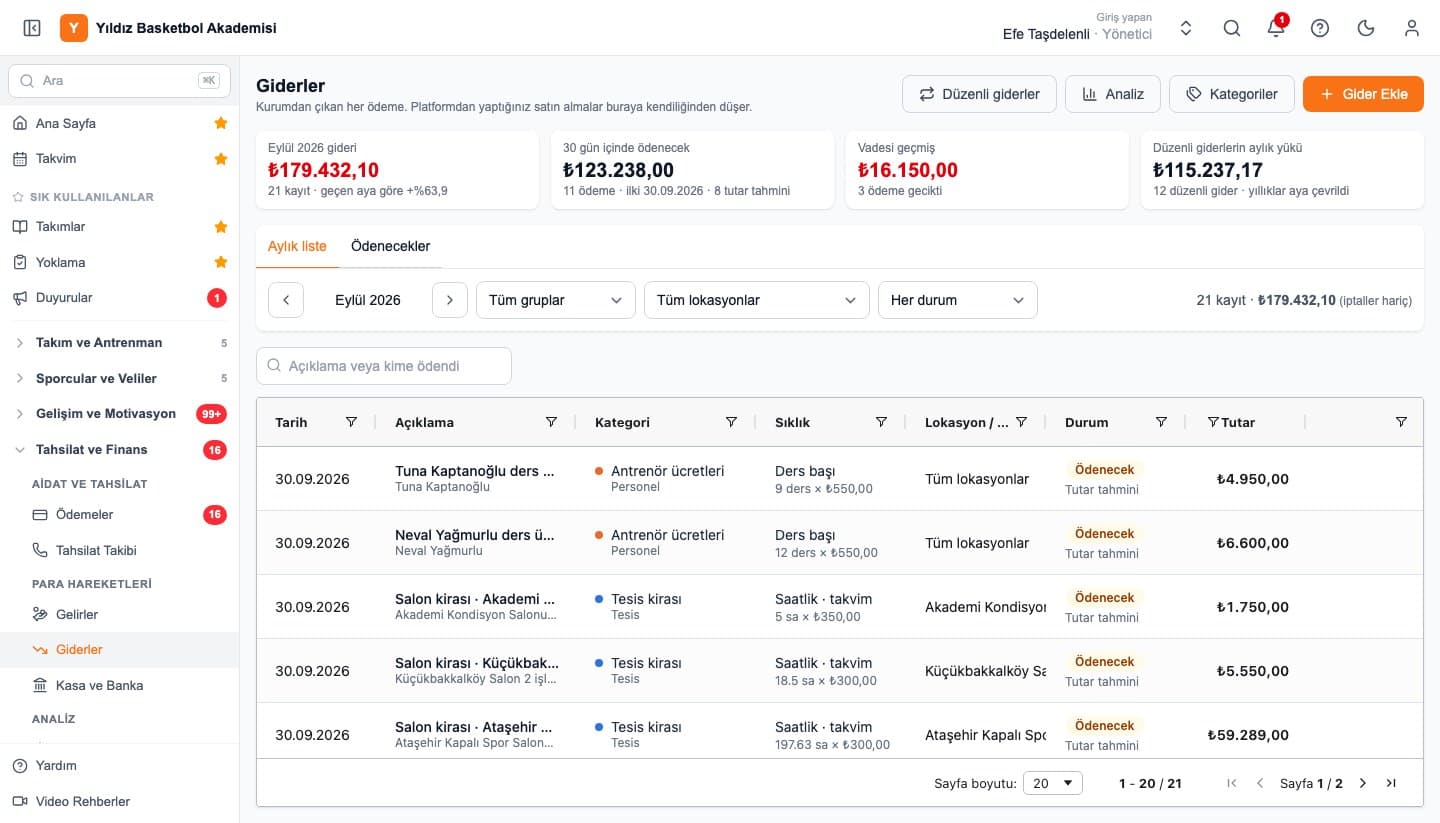Click the Açıklama veya kime ödendi search box
1440x823 pixels.
pos(384,366)
